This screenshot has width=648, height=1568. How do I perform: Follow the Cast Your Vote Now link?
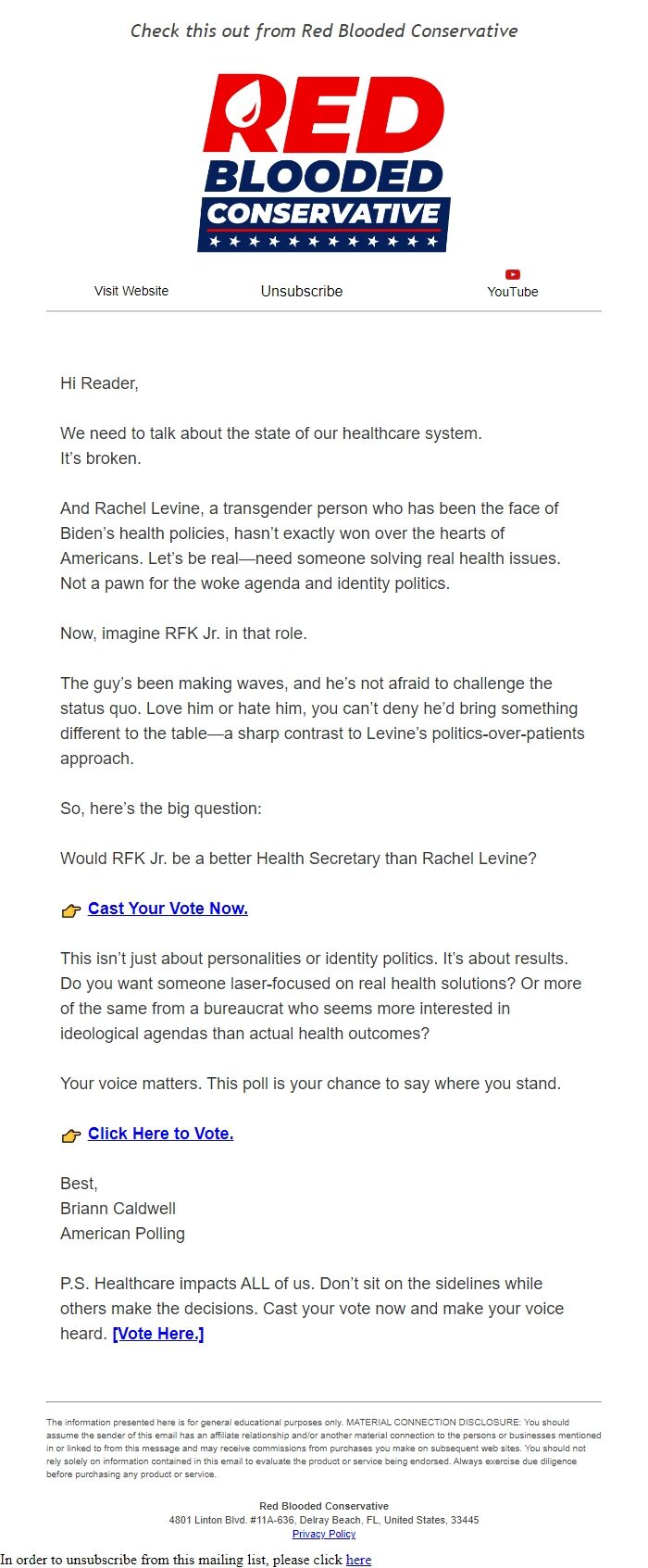(x=168, y=909)
